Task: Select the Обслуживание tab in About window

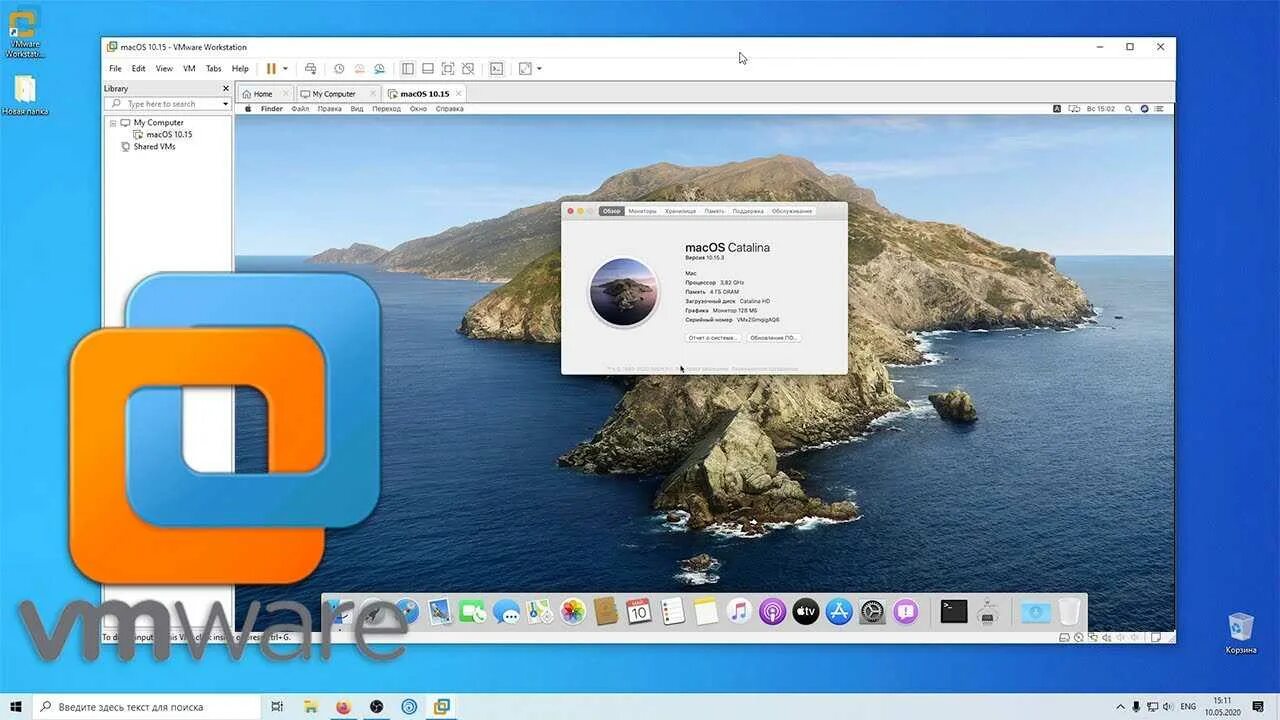Action: pos(792,211)
